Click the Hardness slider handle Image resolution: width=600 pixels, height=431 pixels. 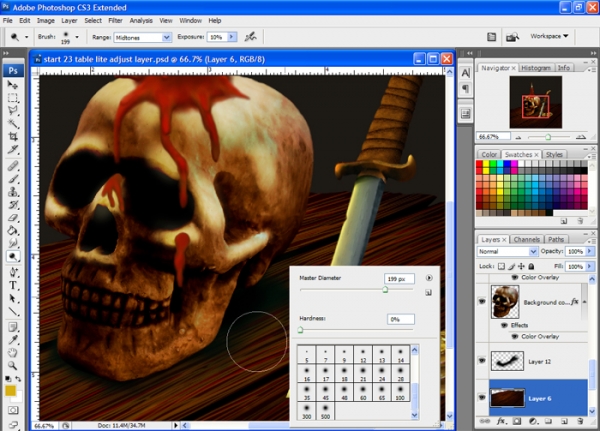click(300, 330)
